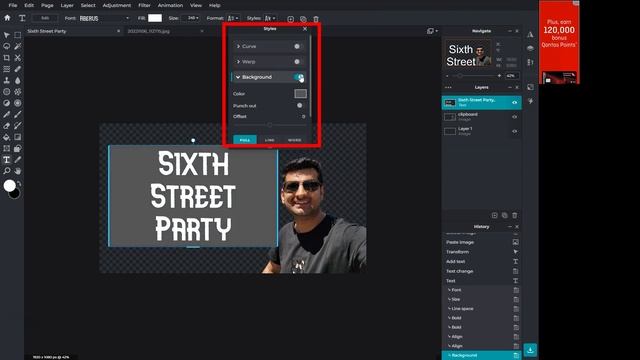640x360 pixels.
Task: Expand the Curve section
Action: coord(238,47)
